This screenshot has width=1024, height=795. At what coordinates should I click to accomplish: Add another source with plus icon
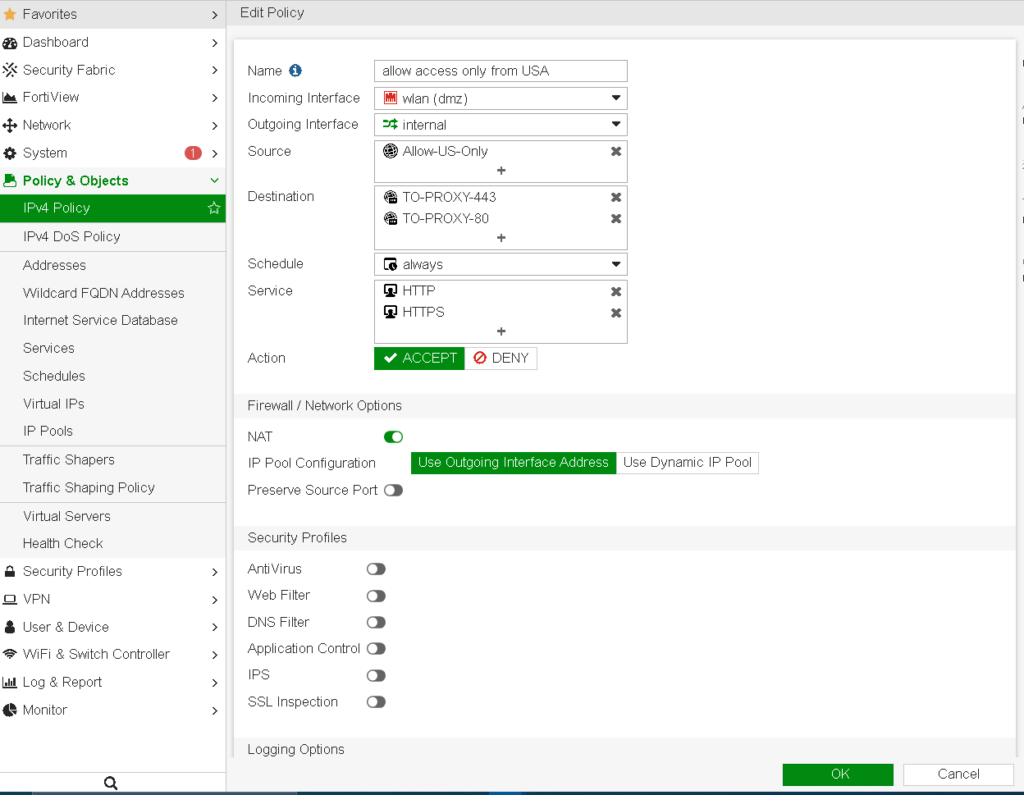pyautogui.click(x=501, y=171)
